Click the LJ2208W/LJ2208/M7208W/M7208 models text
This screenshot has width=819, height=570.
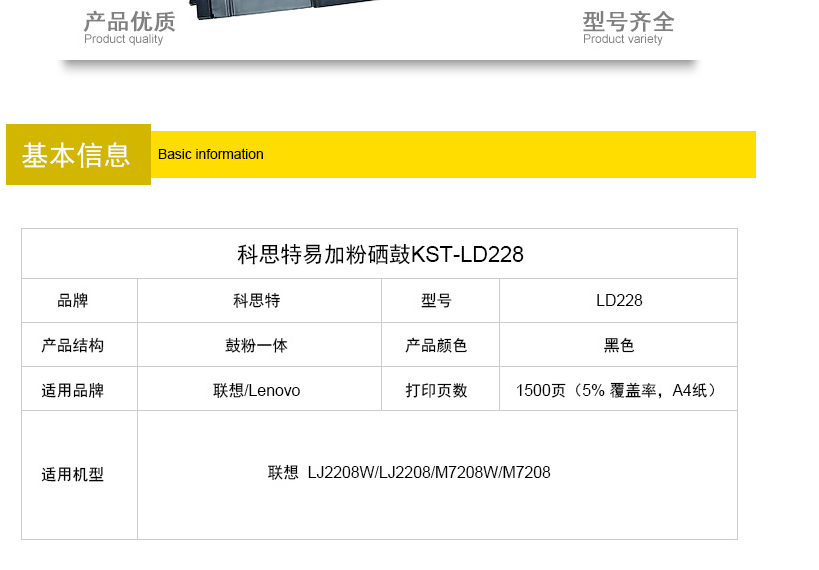coord(429,473)
